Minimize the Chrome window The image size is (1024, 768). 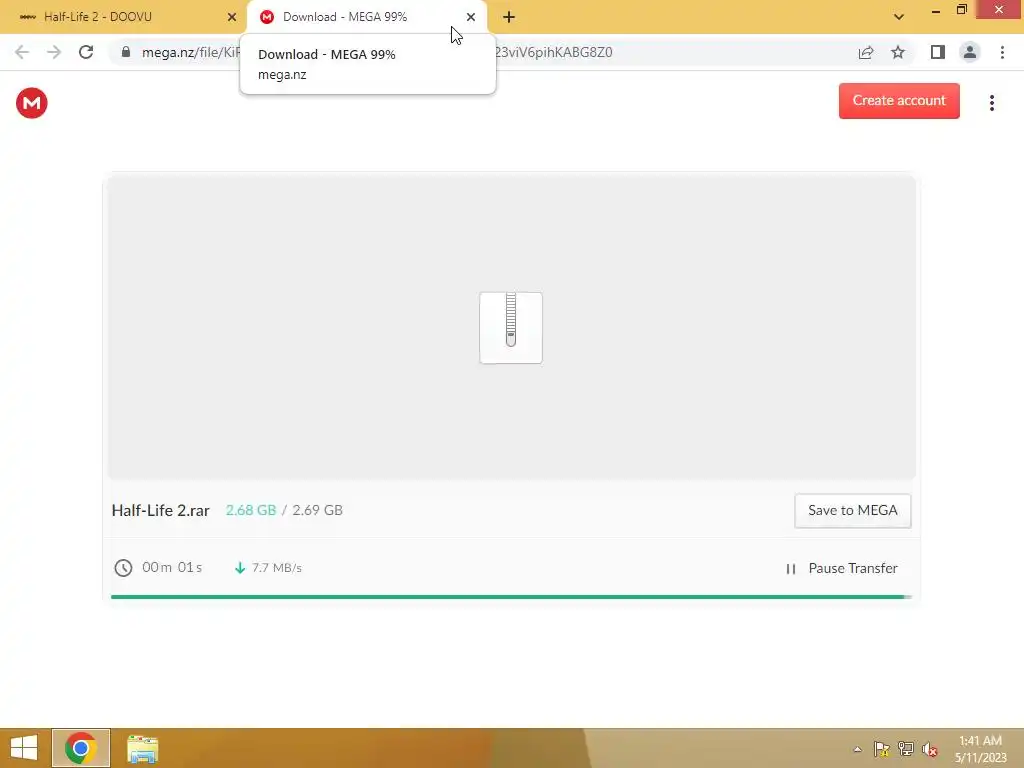935,10
